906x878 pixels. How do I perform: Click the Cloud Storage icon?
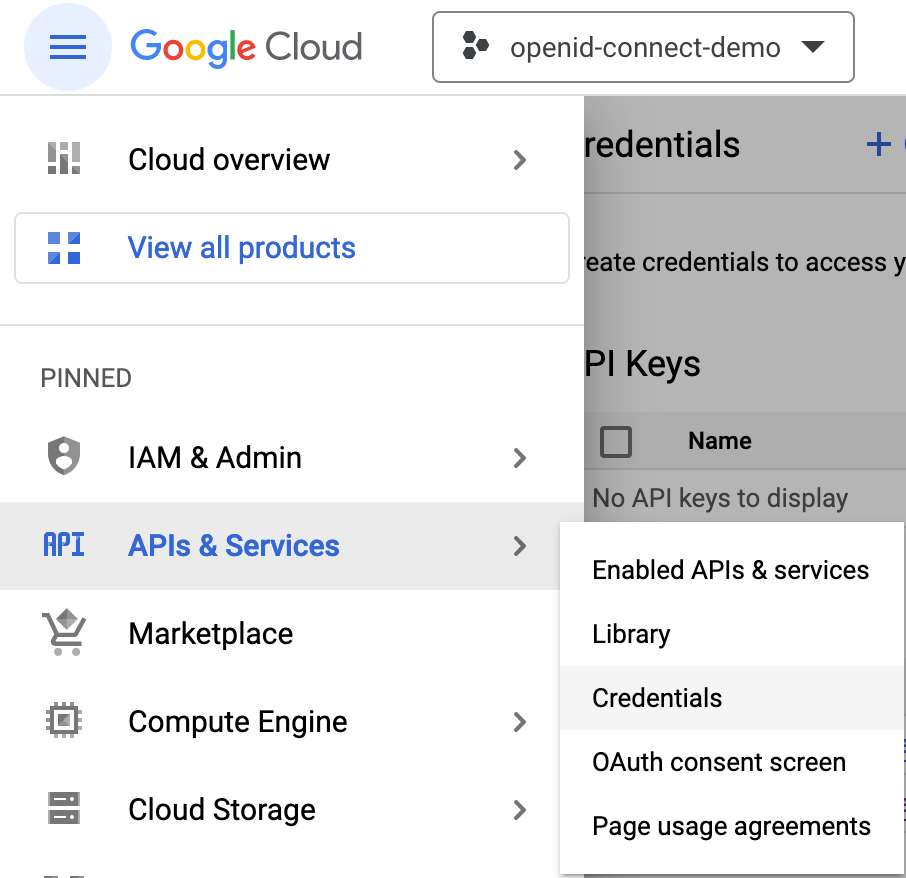coord(64,809)
